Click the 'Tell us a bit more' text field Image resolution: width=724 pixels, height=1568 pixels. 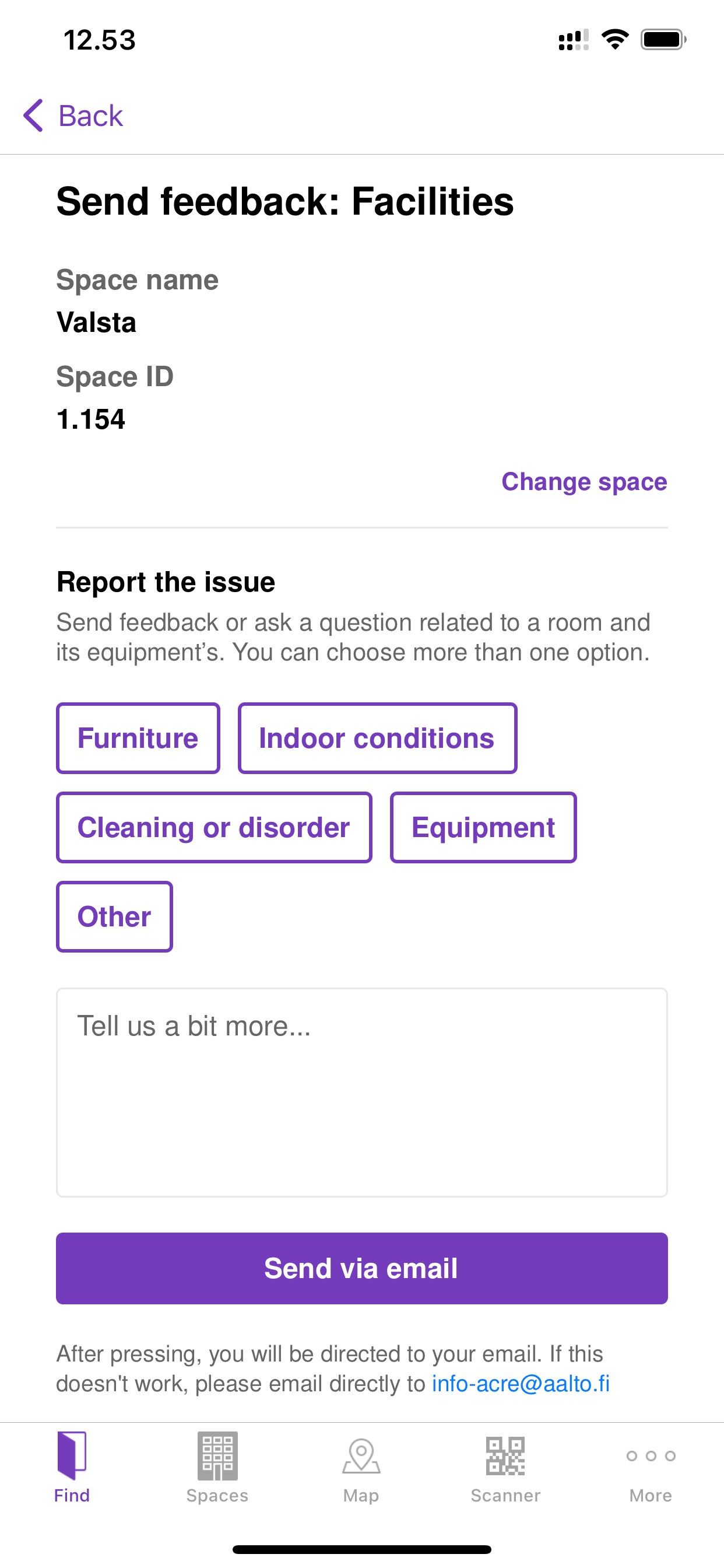(x=362, y=1092)
